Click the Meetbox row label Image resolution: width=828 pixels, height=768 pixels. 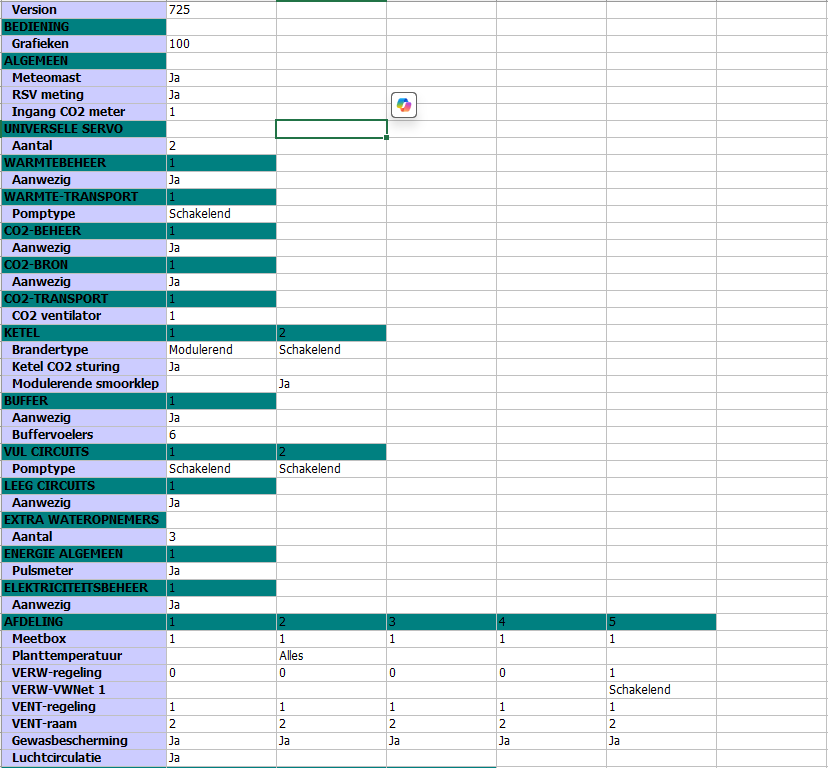point(84,639)
